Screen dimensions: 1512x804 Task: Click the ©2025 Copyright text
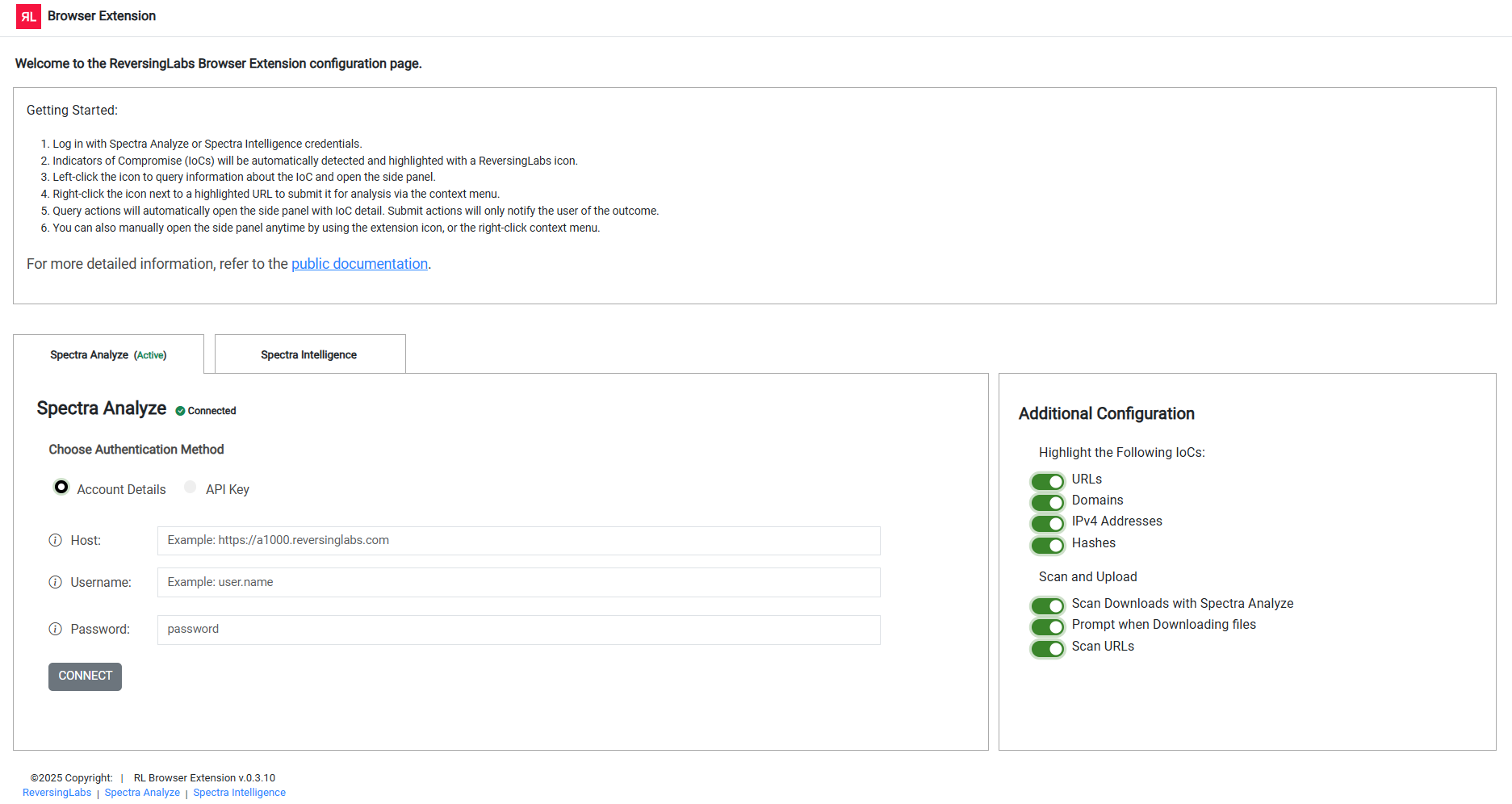(71, 778)
